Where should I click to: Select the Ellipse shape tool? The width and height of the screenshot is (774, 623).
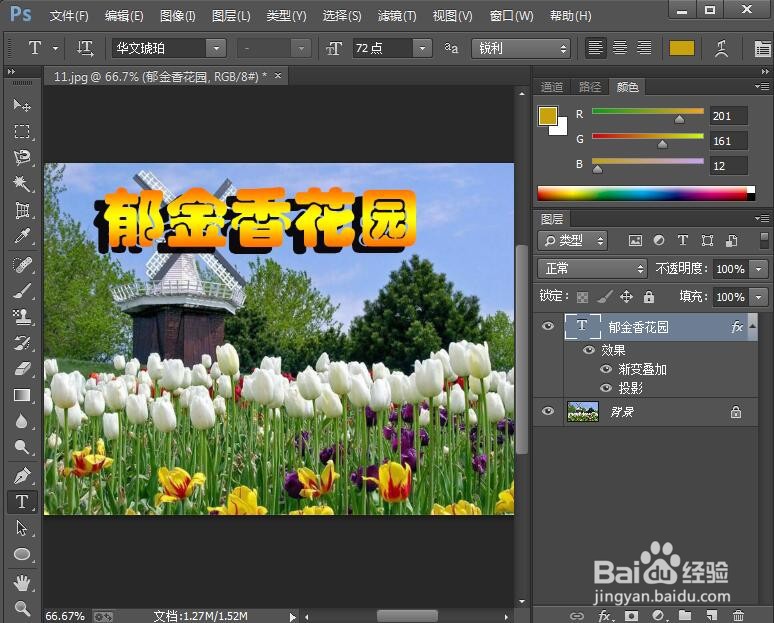point(22,554)
